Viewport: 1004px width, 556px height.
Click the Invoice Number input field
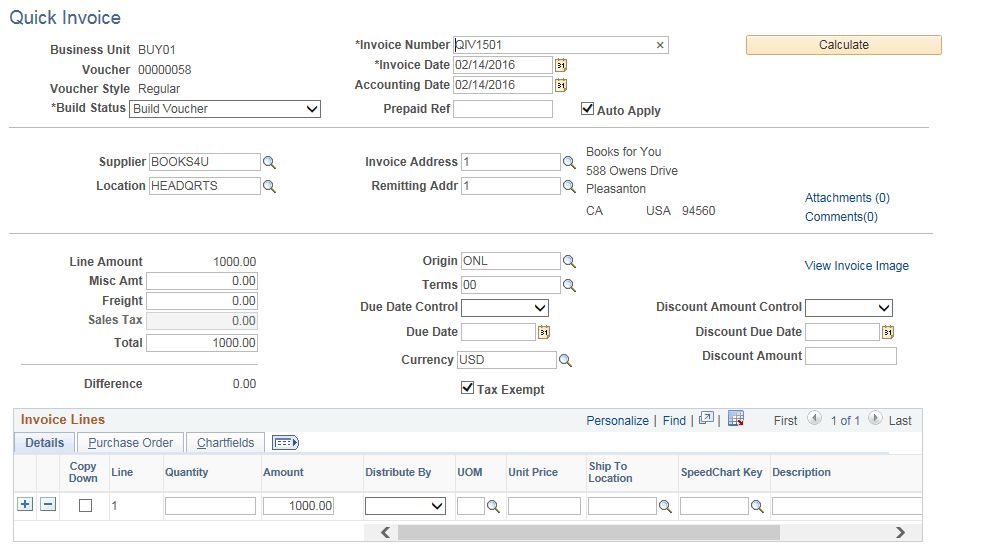[561, 45]
